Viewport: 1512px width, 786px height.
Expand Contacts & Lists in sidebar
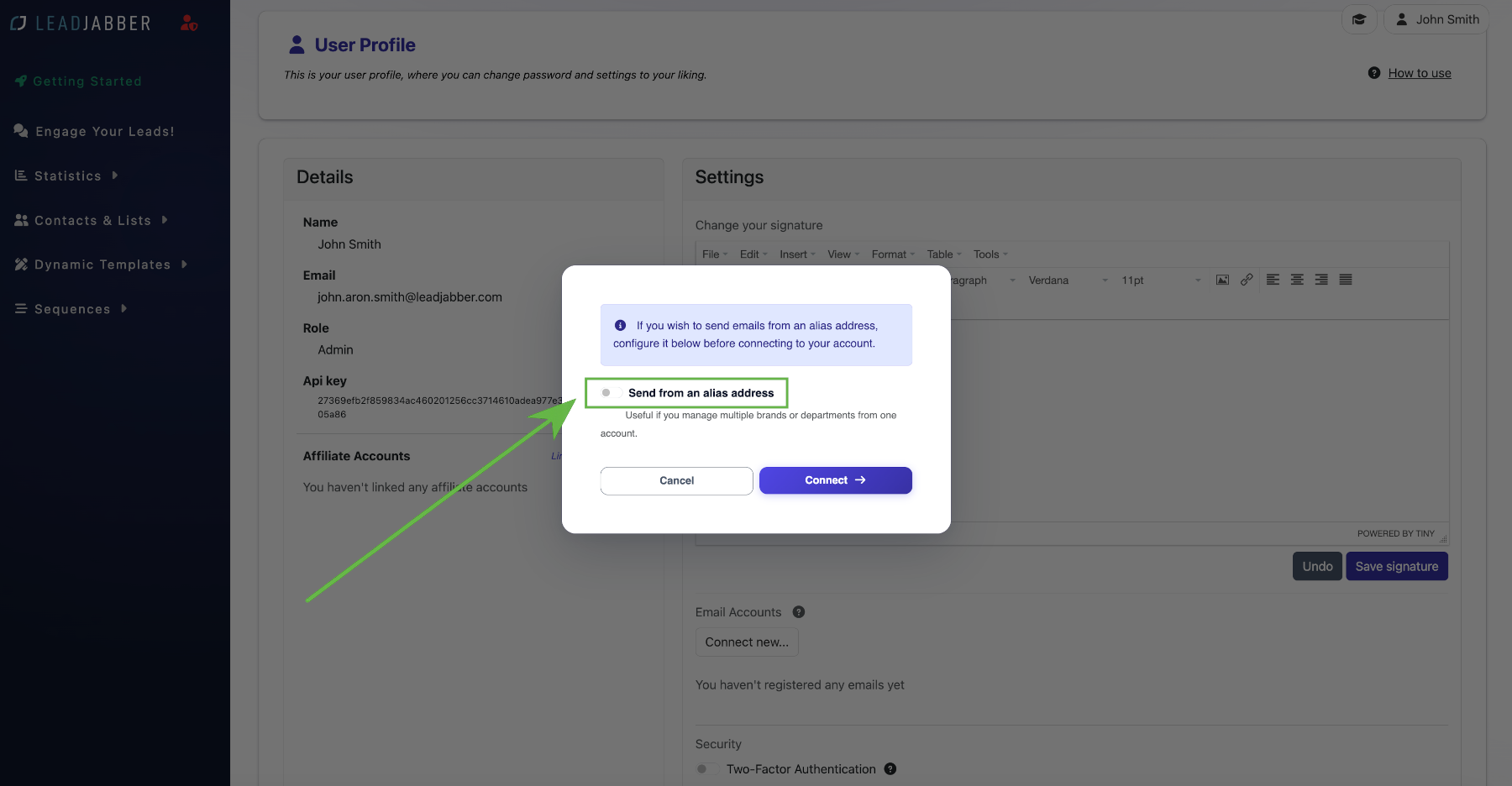(92, 220)
